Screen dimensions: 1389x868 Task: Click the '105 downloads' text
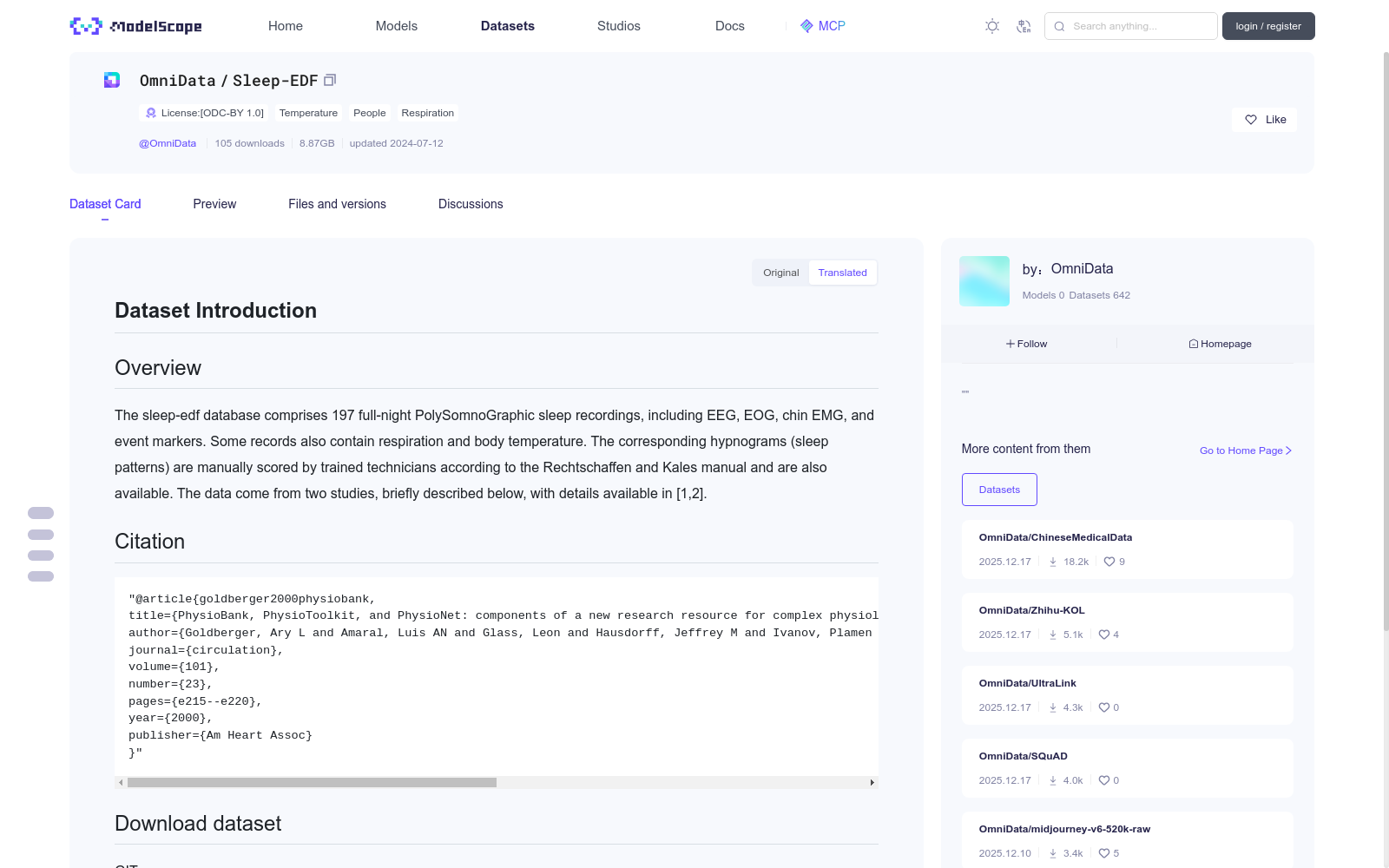(x=250, y=143)
